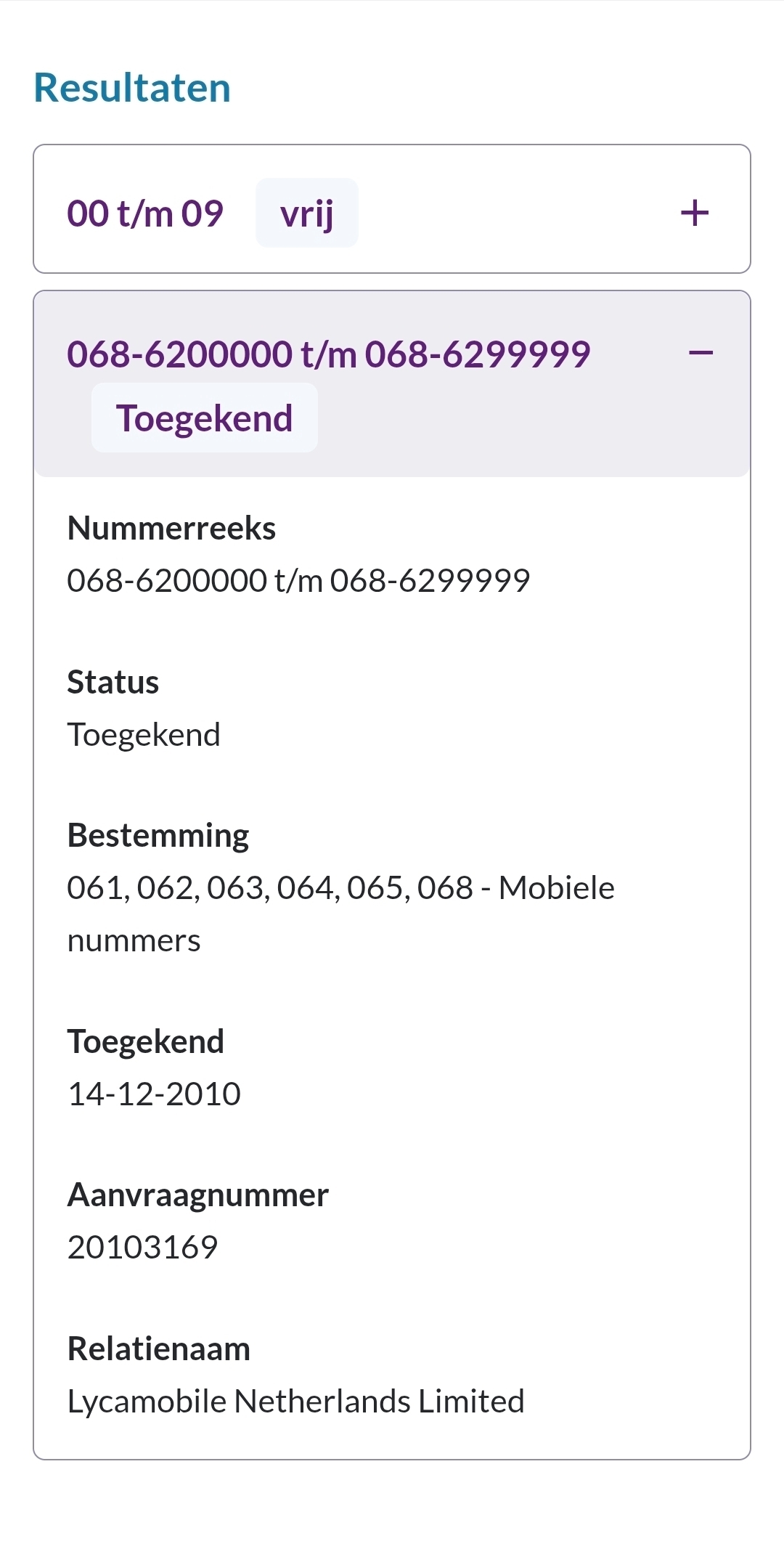Expand the 00 t/m 09 row with plus icon

(694, 213)
